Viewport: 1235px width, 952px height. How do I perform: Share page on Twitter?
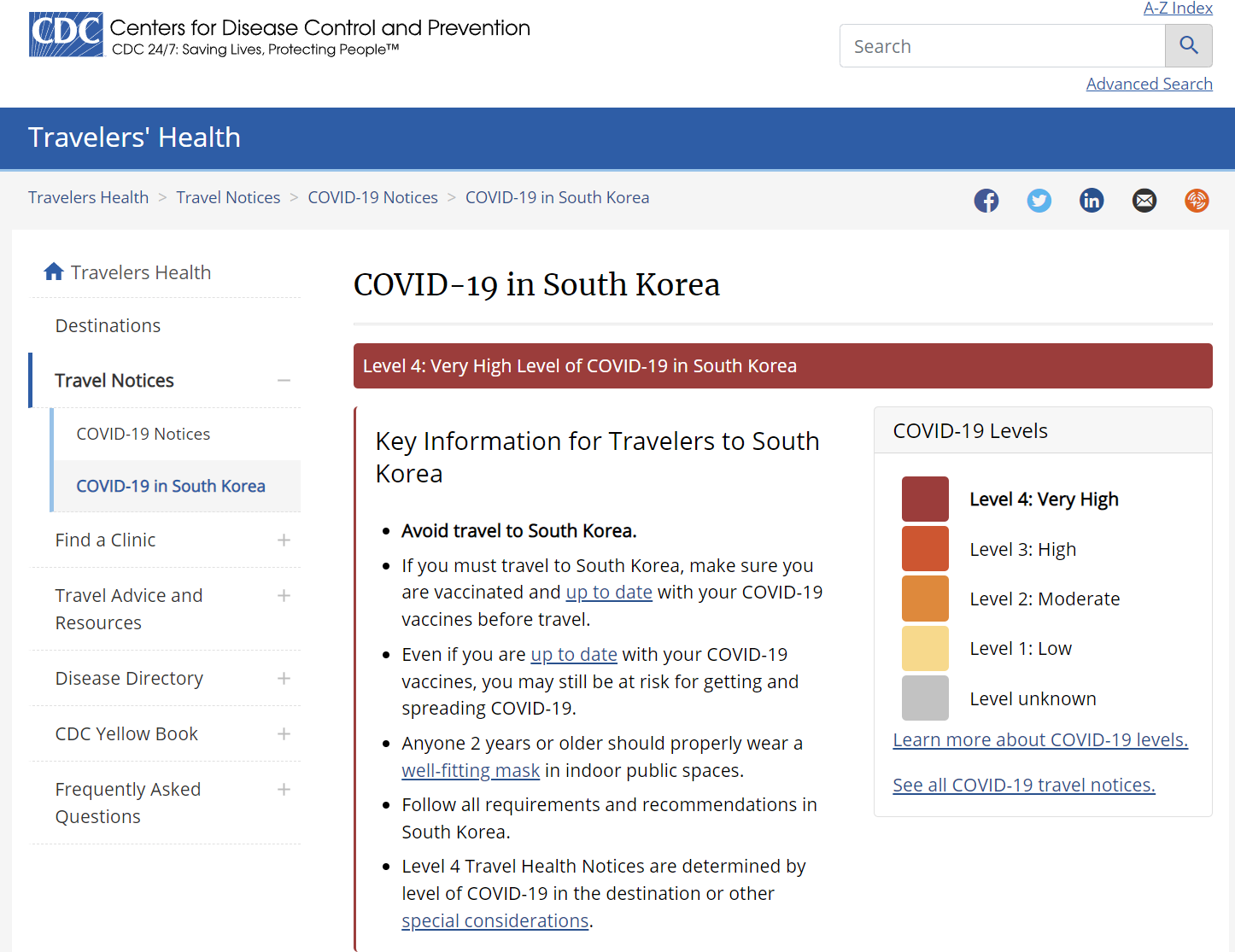pos(1039,201)
